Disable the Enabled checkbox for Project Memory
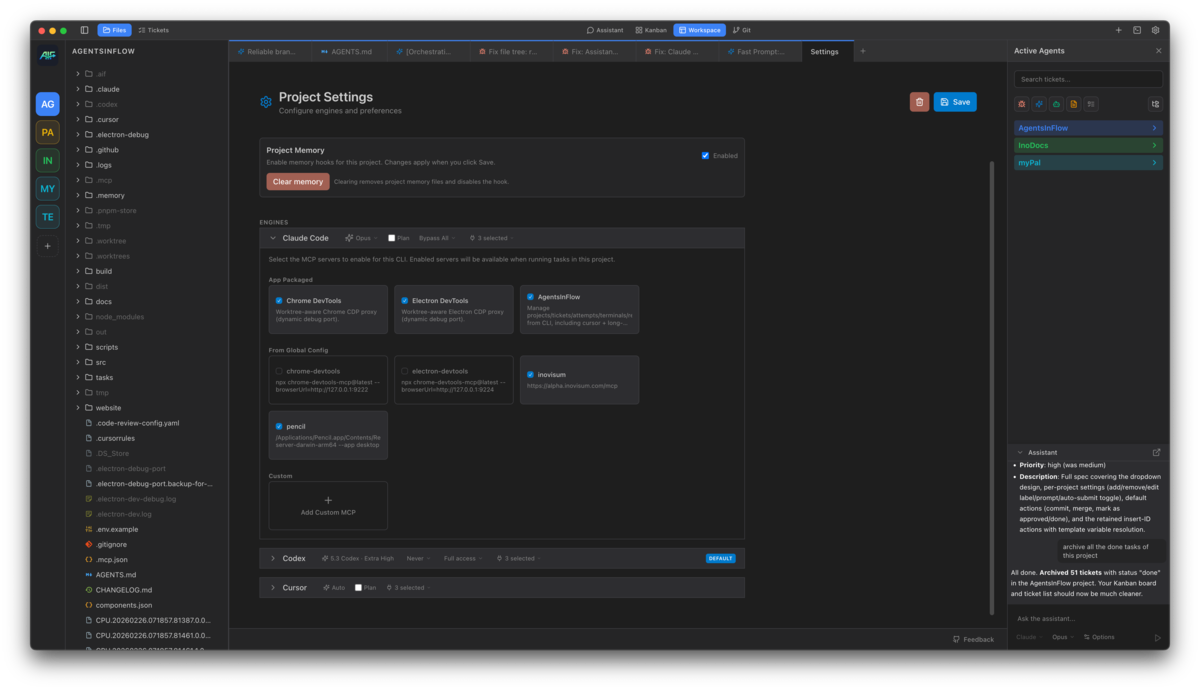The height and width of the screenshot is (690, 1200). click(x=705, y=155)
